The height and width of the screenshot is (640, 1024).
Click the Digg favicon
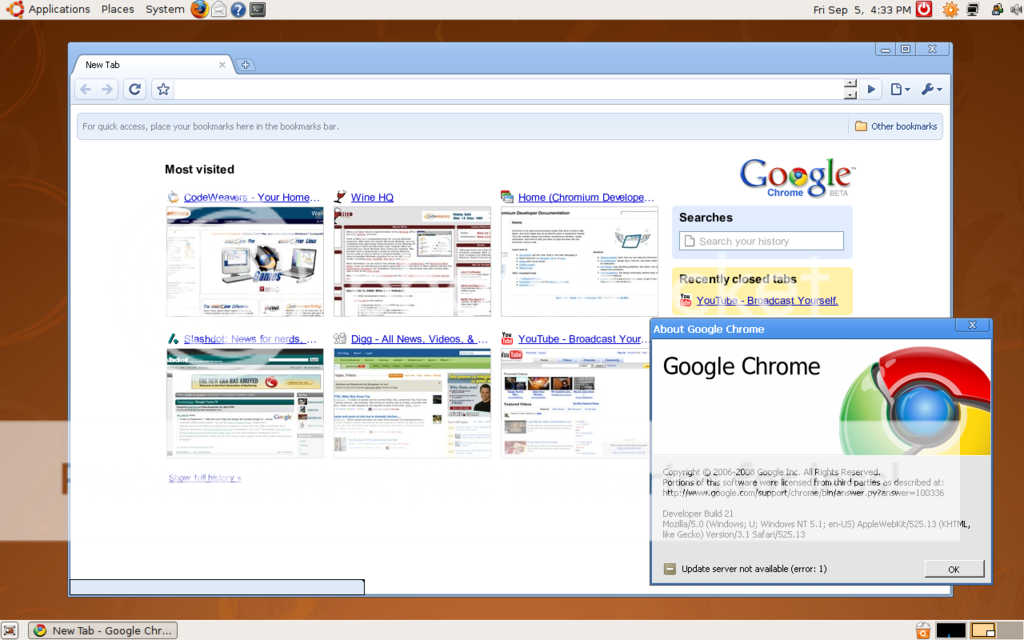[340, 338]
